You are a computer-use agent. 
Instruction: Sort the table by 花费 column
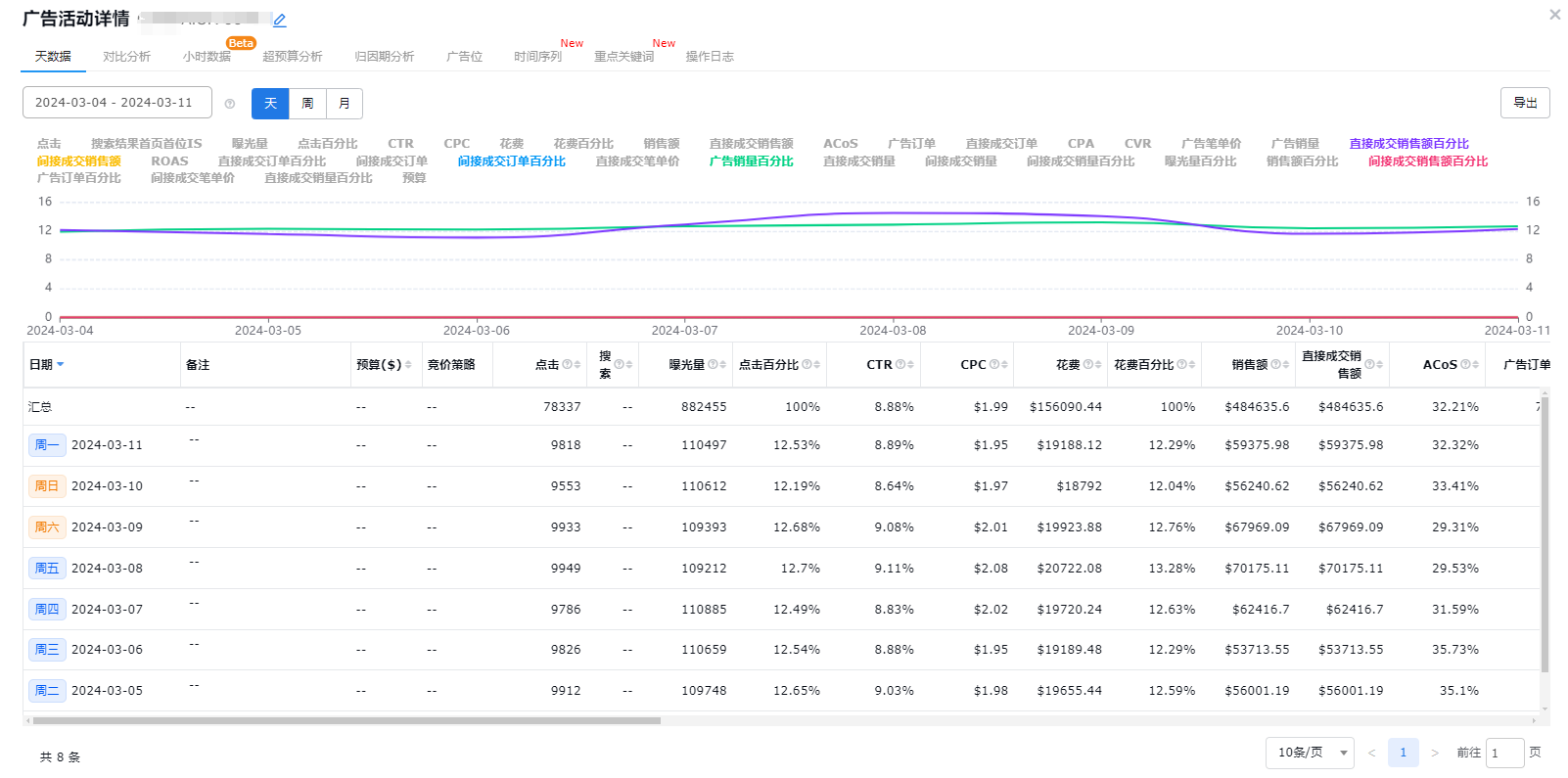pos(1098,364)
